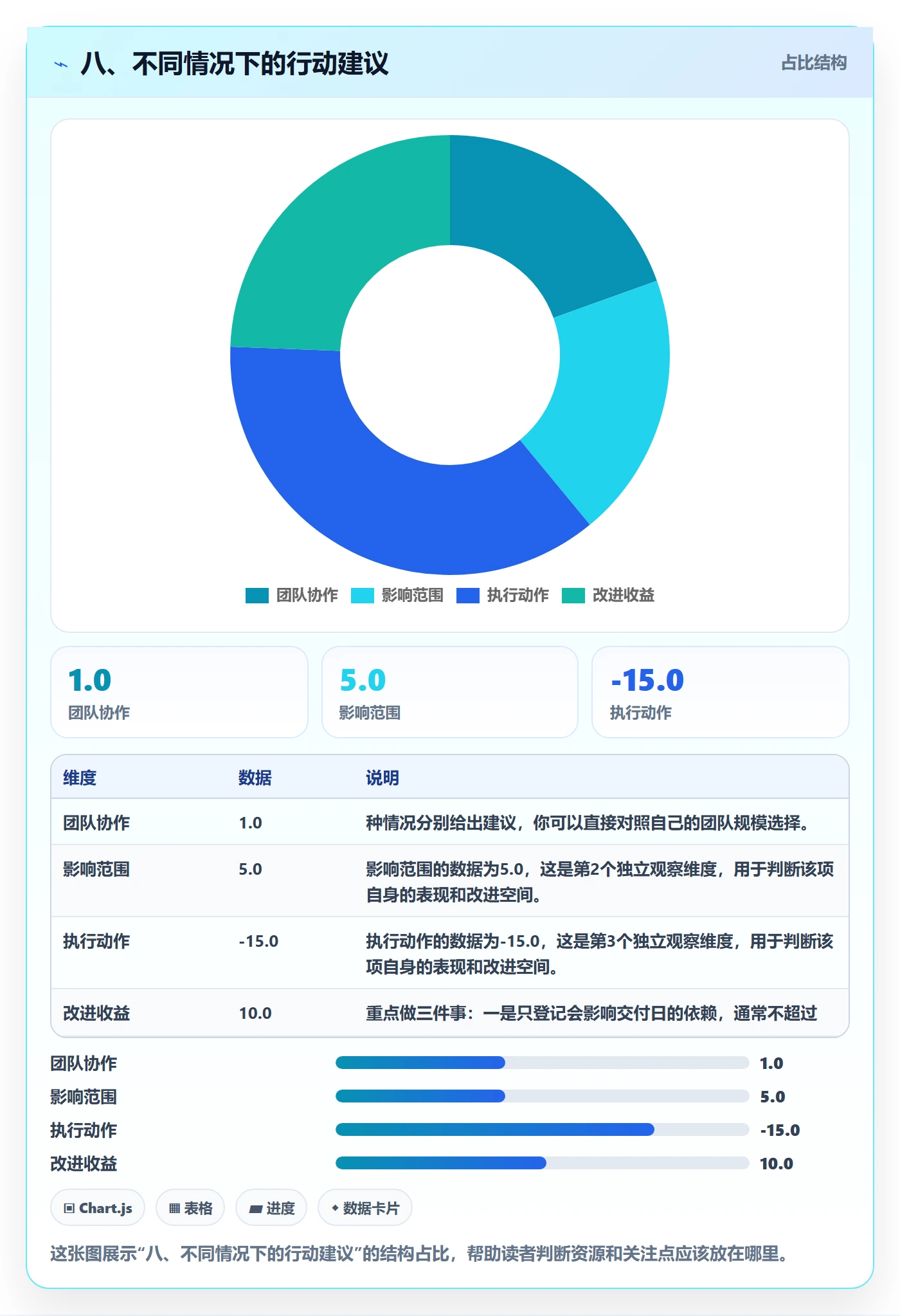The height and width of the screenshot is (1316, 900).
Task: Click the 维度 column header
Action: point(80,778)
